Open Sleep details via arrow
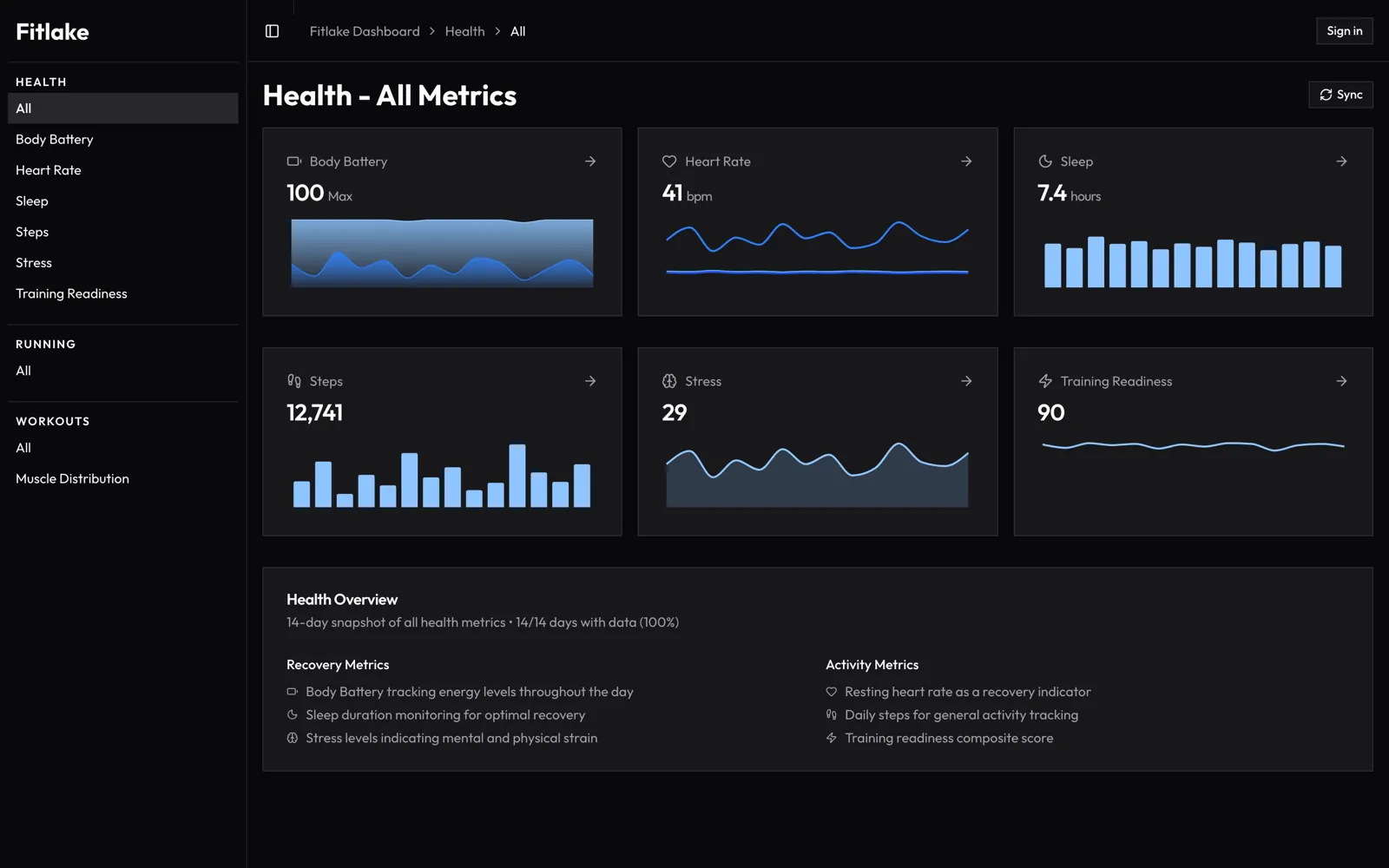Viewport: 1389px width, 868px height. (x=1341, y=161)
